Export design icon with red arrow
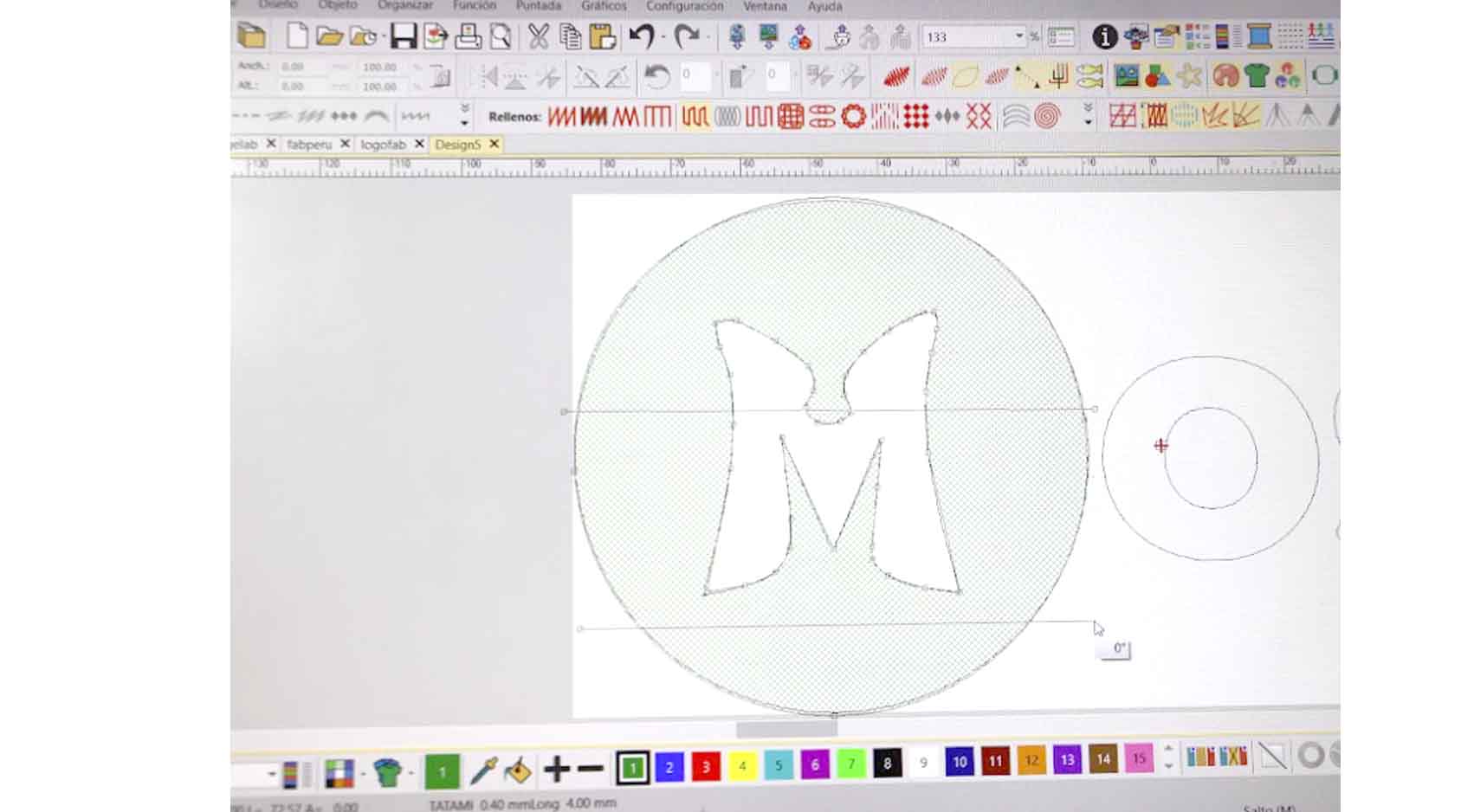1474x812 pixels. click(x=436, y=36)
